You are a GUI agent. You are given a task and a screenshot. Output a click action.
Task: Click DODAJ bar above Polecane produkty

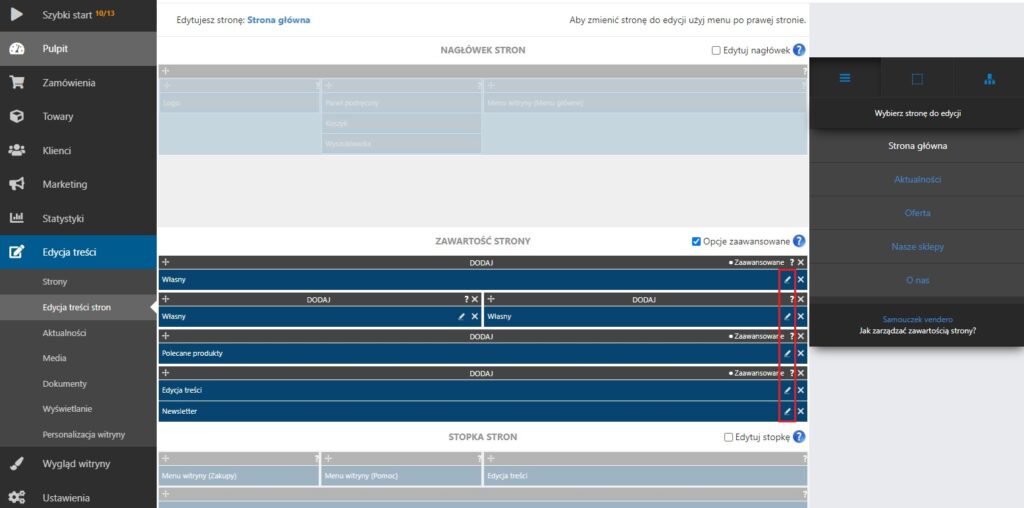click(481, 337)
